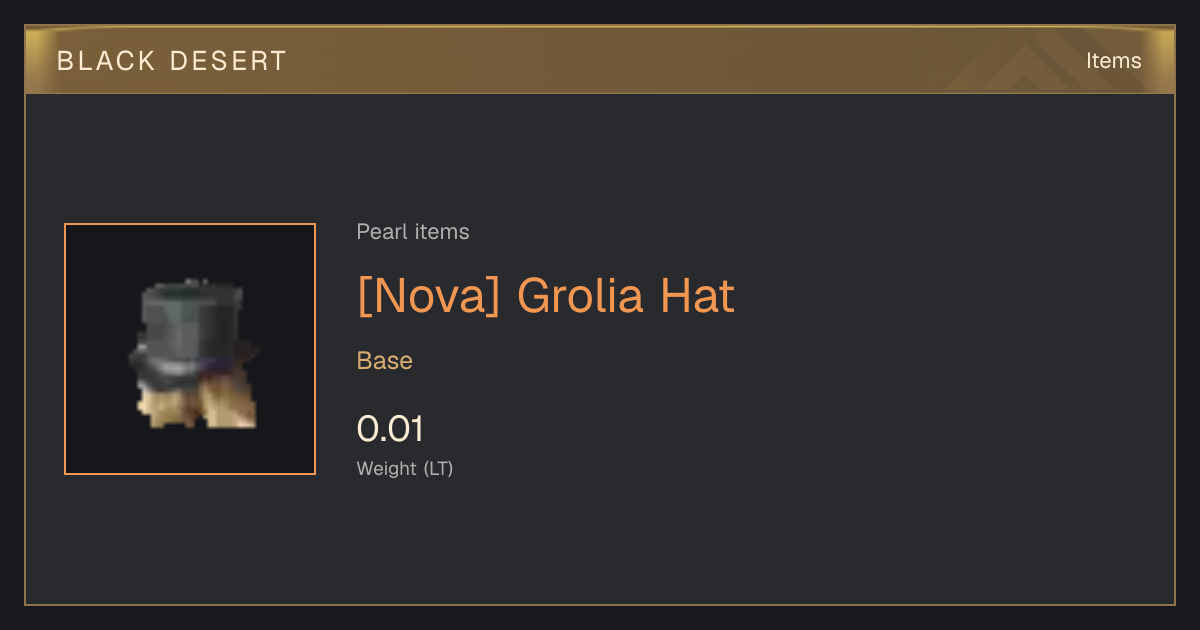Select the [Nova] class tag in title
This screenshot has height=630, width=1200.
coord(428,295)
